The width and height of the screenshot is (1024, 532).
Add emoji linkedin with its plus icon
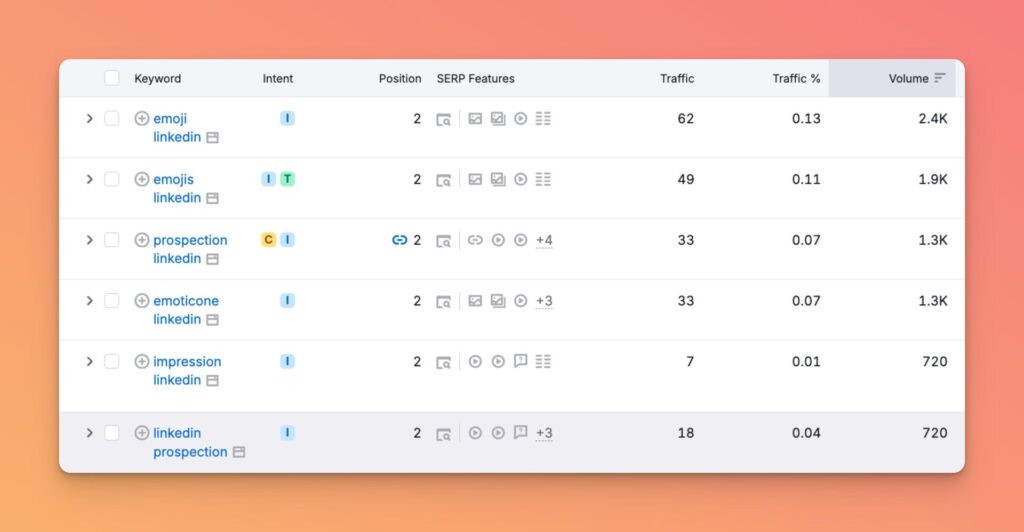click(x=142, y=118)
